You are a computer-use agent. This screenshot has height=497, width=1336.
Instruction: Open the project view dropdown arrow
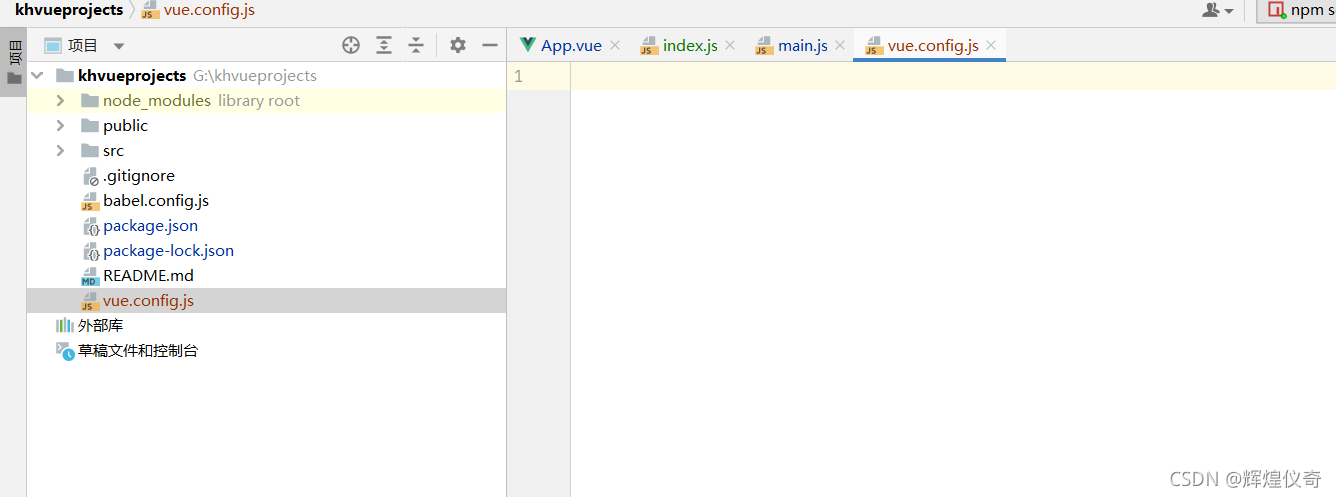click(x=119, y=46)
